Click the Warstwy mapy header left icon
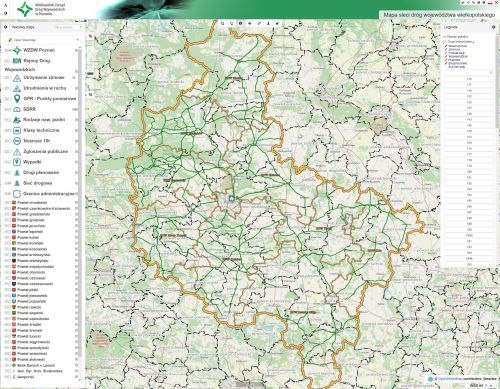The width and height of the screenshot is (500, 389). [6, 27]
